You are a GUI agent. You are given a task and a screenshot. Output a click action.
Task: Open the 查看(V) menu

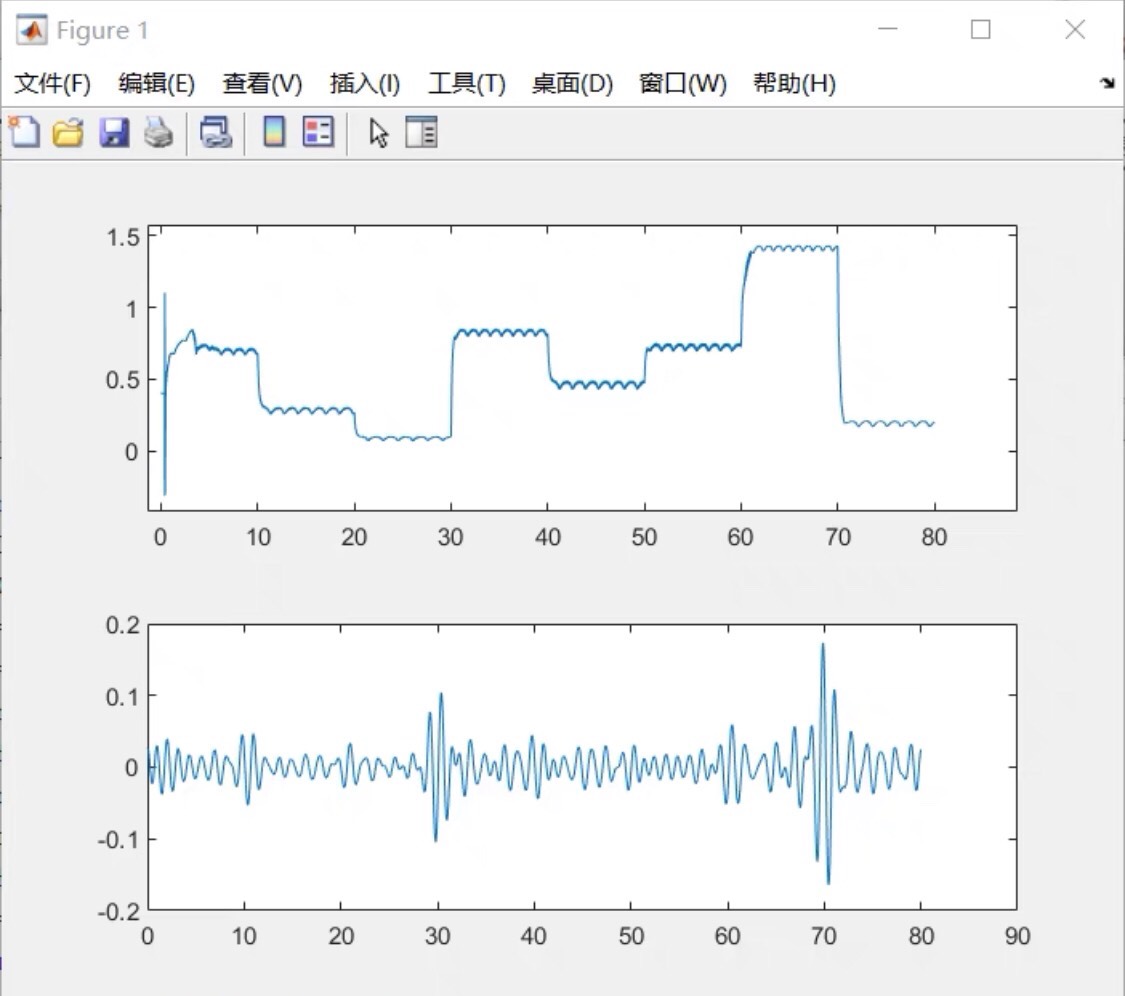pos(262,83)
